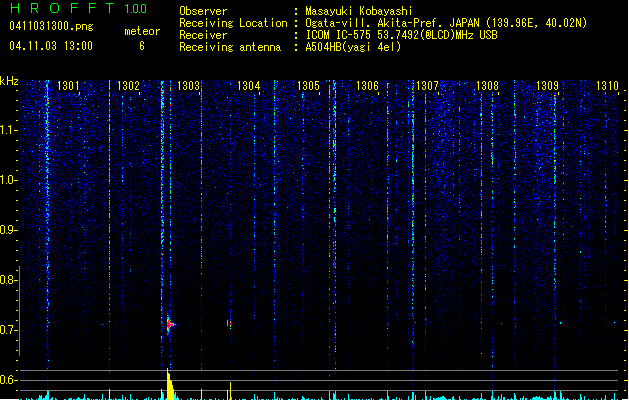The width and height of the screenshot is (629, 400).
Task: Click observer name Masayuki Kobayashi
Action: (x=359, y=11)
